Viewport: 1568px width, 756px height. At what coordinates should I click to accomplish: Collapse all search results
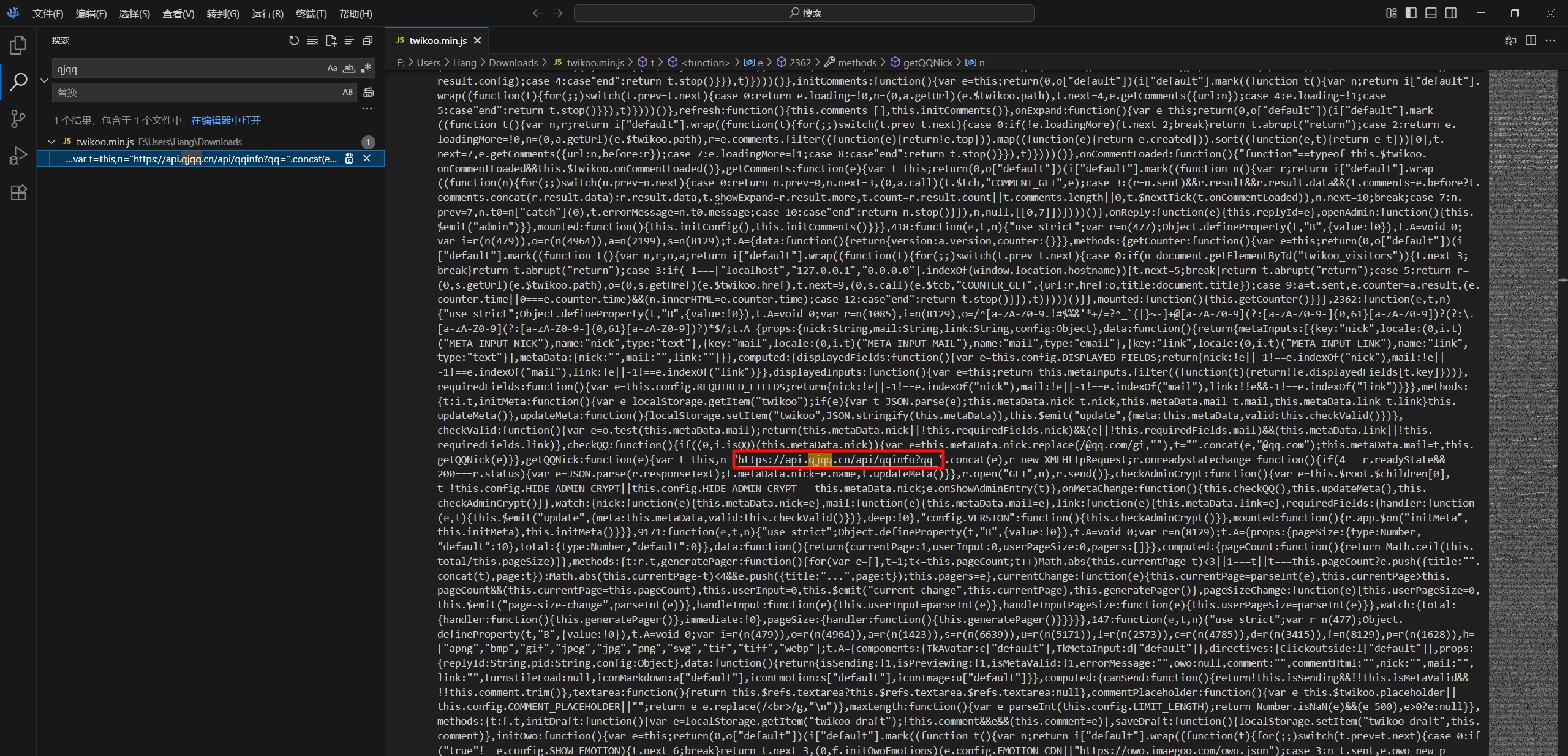pyautogui.click(x=367, y=40)
